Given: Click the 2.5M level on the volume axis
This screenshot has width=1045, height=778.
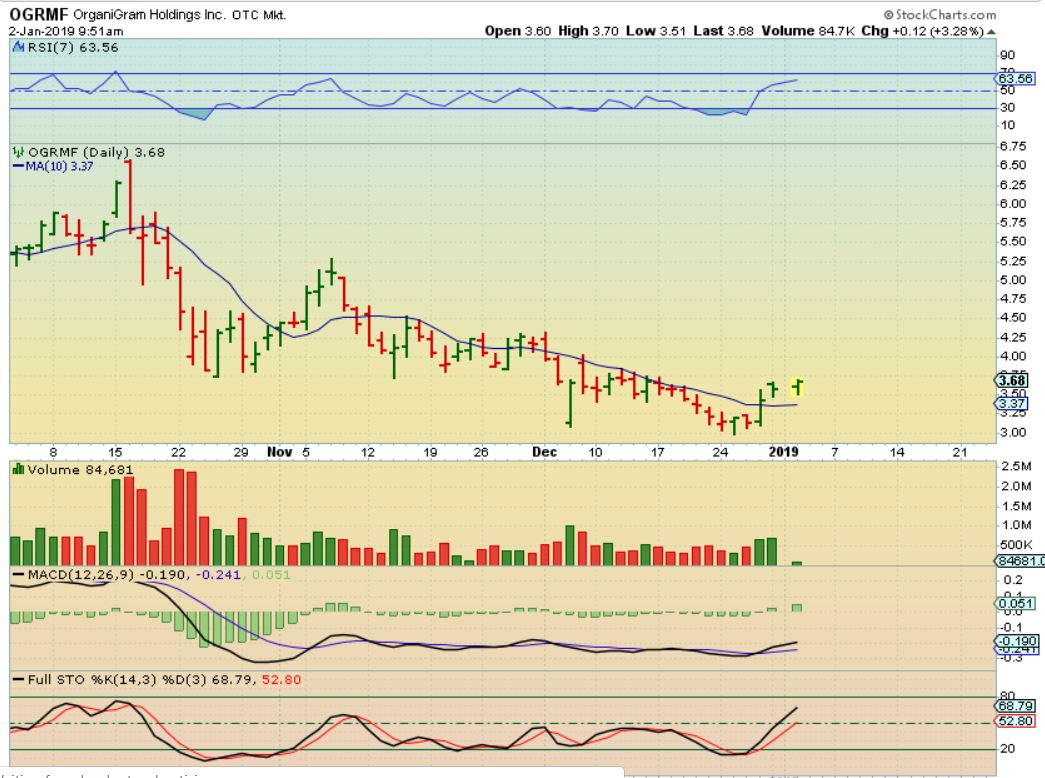Looking at the screenshot, I should pos(1016,466).
